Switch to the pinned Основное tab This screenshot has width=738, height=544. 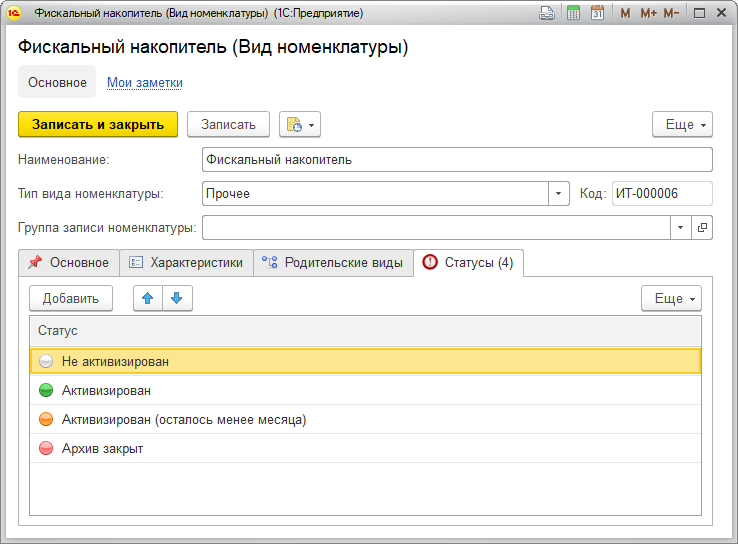pyautogui.click(x=69, y=263)
